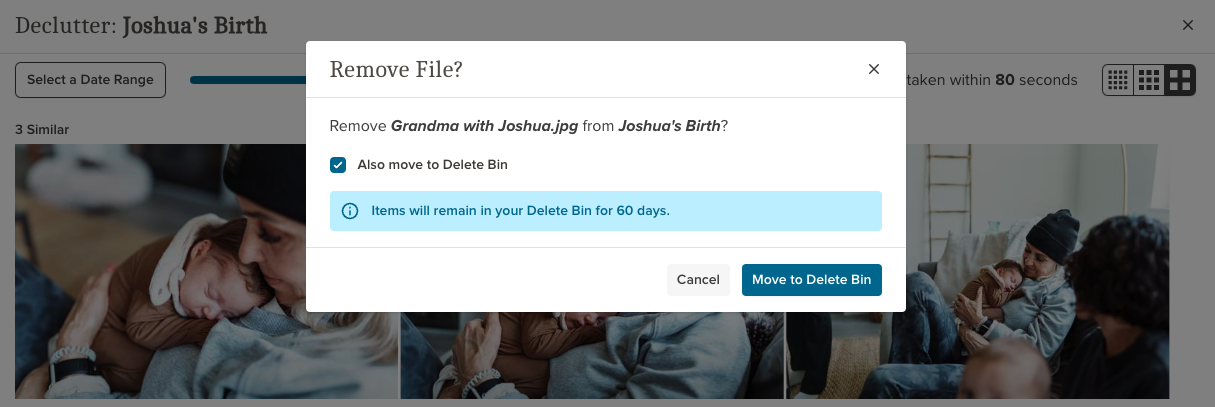Click the info icon in Delete Bin notice
Image resolution: width=1215 pixels, height=407 pixels.
coord(350,211)
